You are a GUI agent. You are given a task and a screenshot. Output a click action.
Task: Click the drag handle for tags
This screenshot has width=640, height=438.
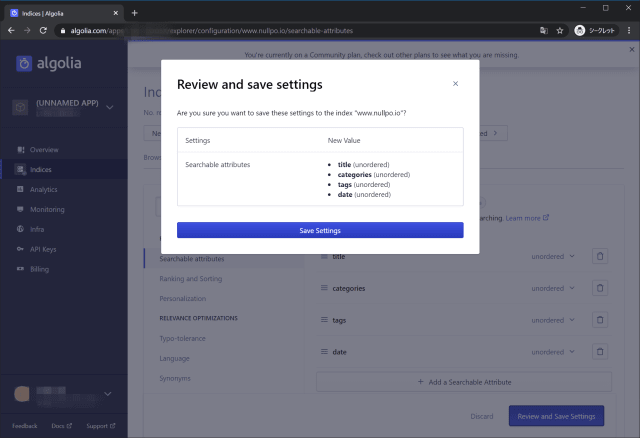324,320
